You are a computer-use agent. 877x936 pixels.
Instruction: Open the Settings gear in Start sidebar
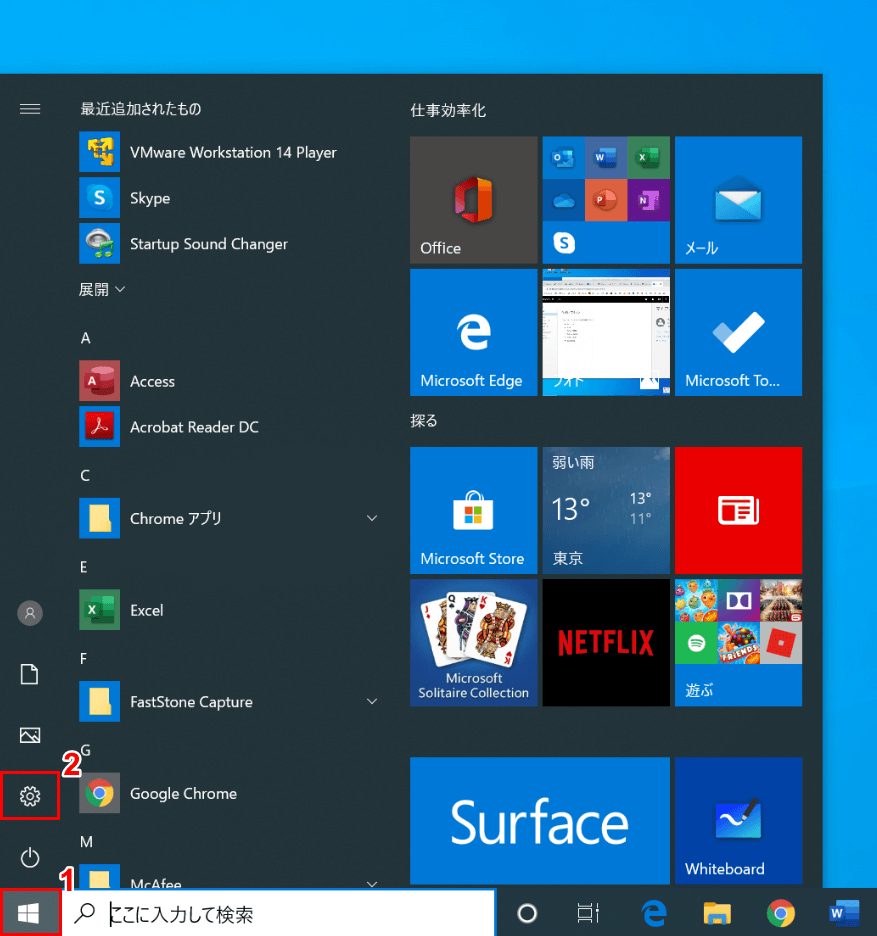(30, 796)
